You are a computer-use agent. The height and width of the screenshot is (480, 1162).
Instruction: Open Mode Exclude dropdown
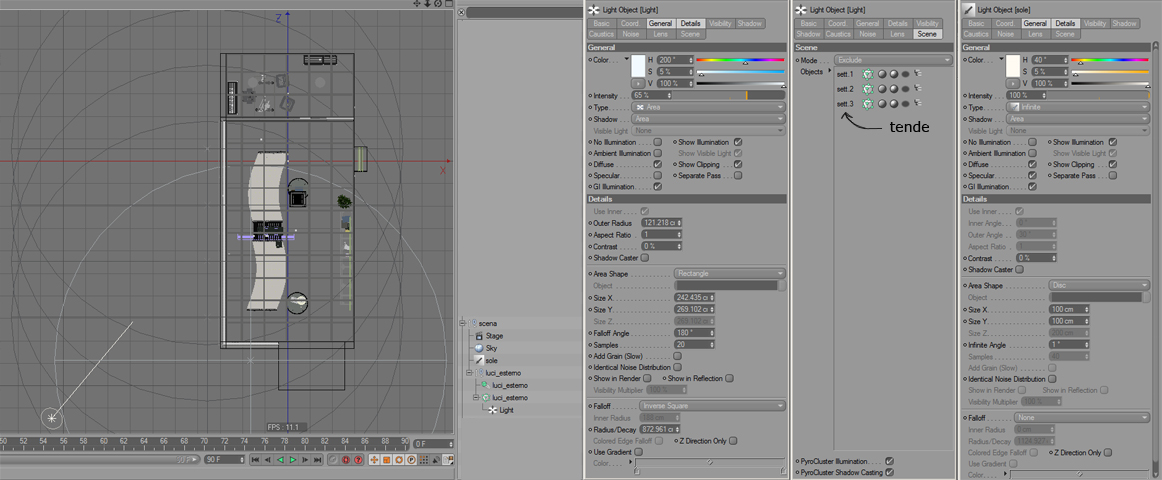(893, 60)
